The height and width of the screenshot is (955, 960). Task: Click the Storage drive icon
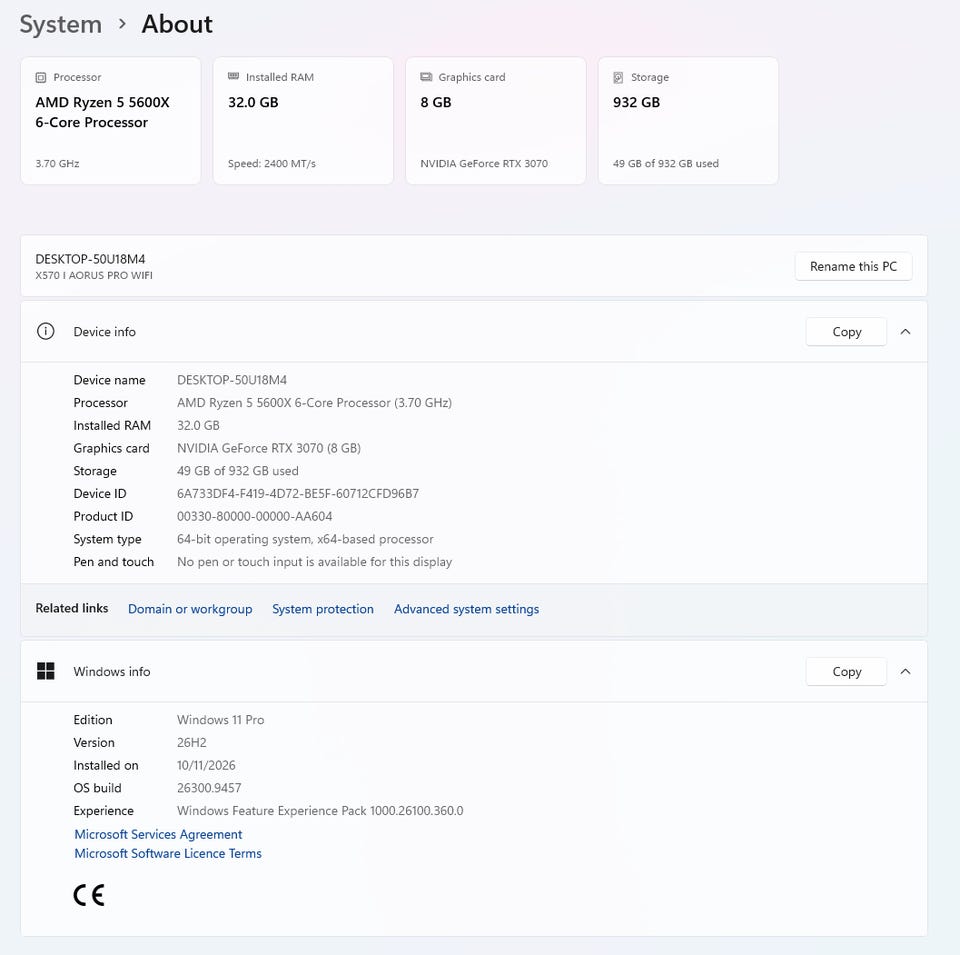click(618, 78)
